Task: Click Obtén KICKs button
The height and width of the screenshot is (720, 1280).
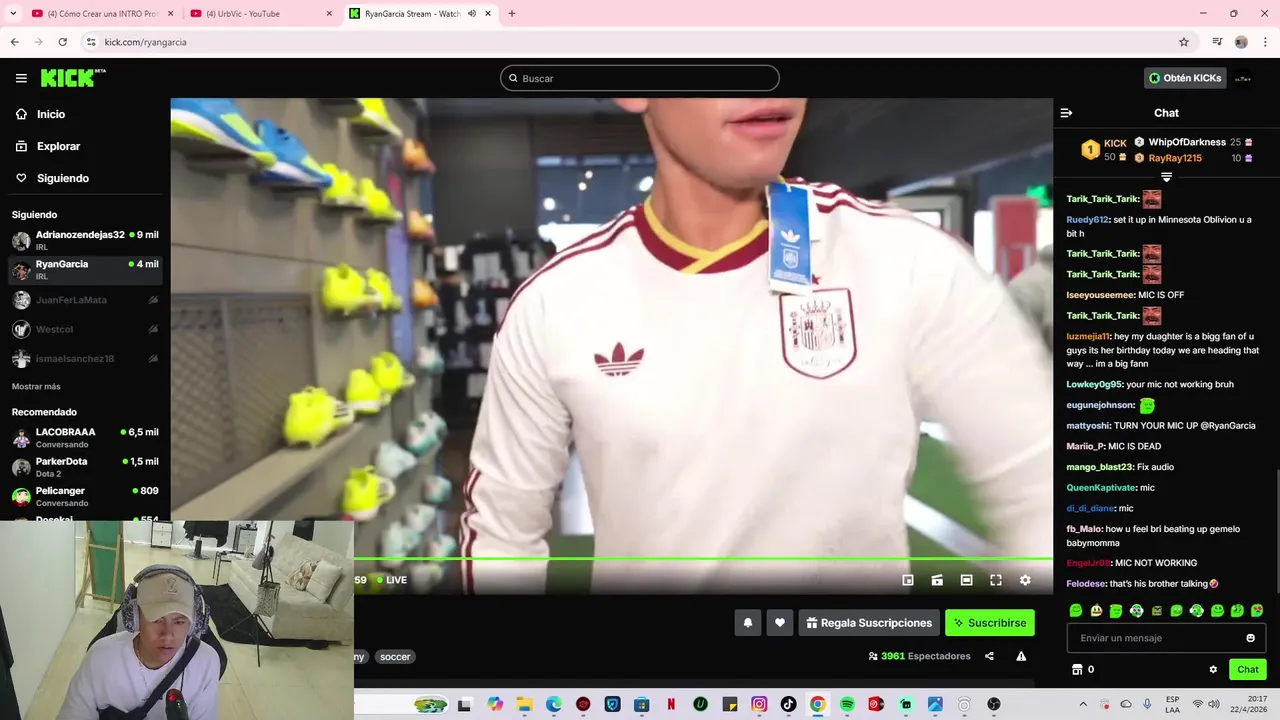Action: [1185, 78]
